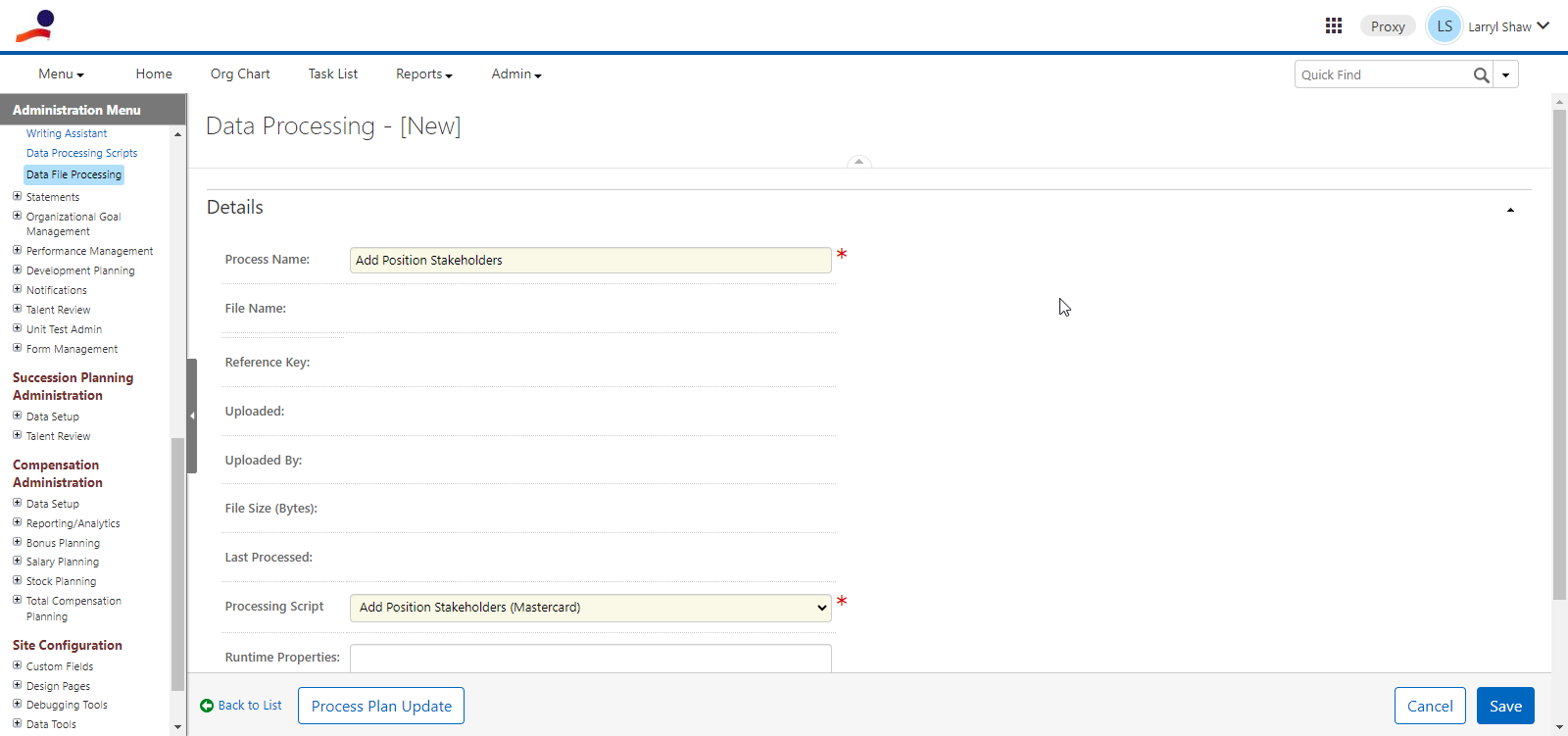Expand Development Planning node
This screenshot has width=1568, height=736.
(x=17, y=270)
